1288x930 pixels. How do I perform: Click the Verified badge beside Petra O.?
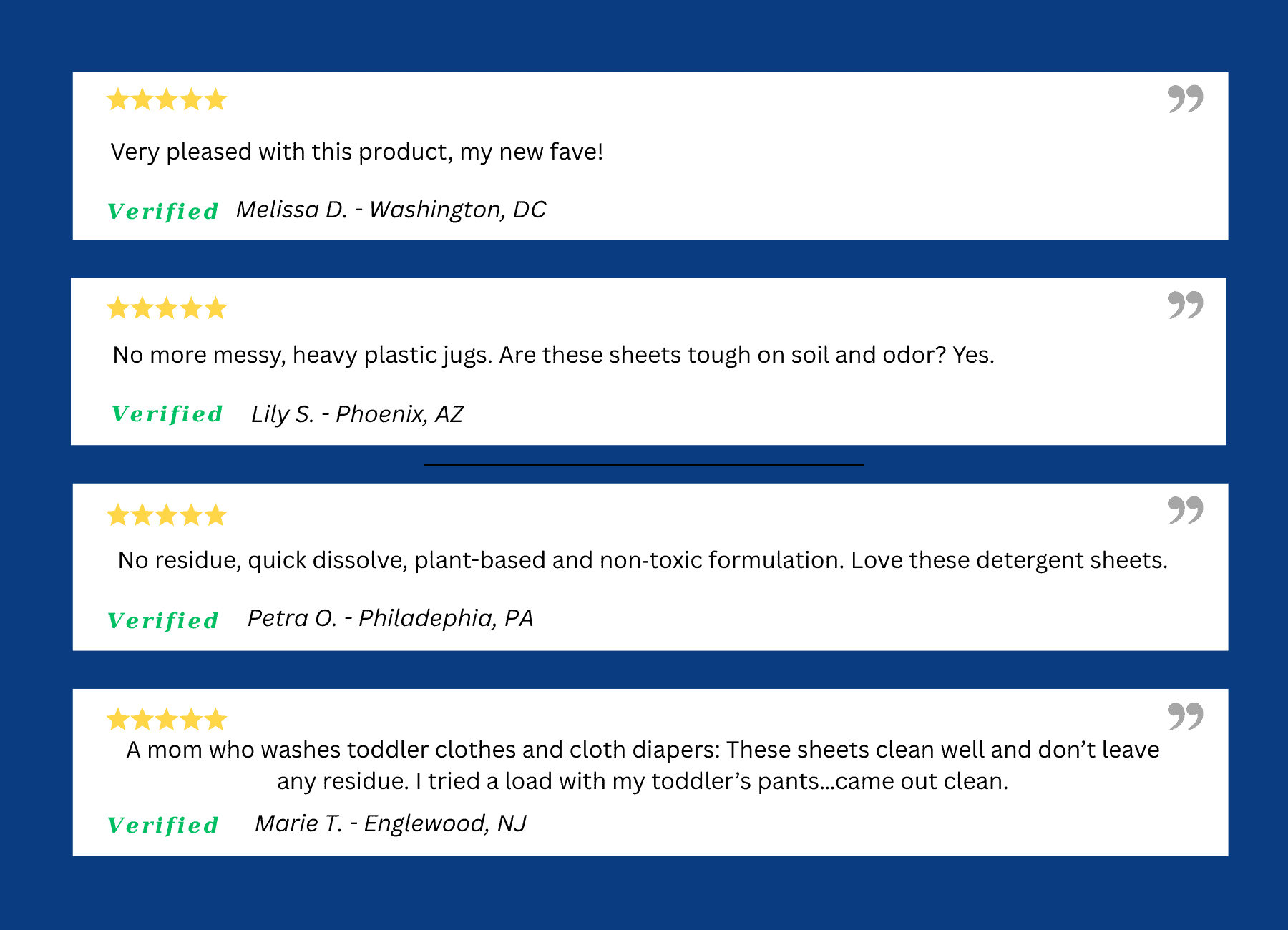(x=163, y=620)
